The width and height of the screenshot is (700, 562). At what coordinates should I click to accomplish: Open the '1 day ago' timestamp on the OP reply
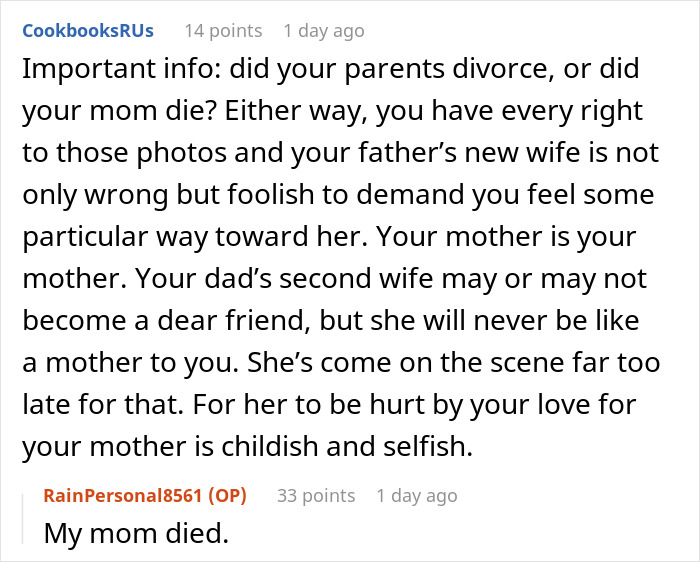416,495
